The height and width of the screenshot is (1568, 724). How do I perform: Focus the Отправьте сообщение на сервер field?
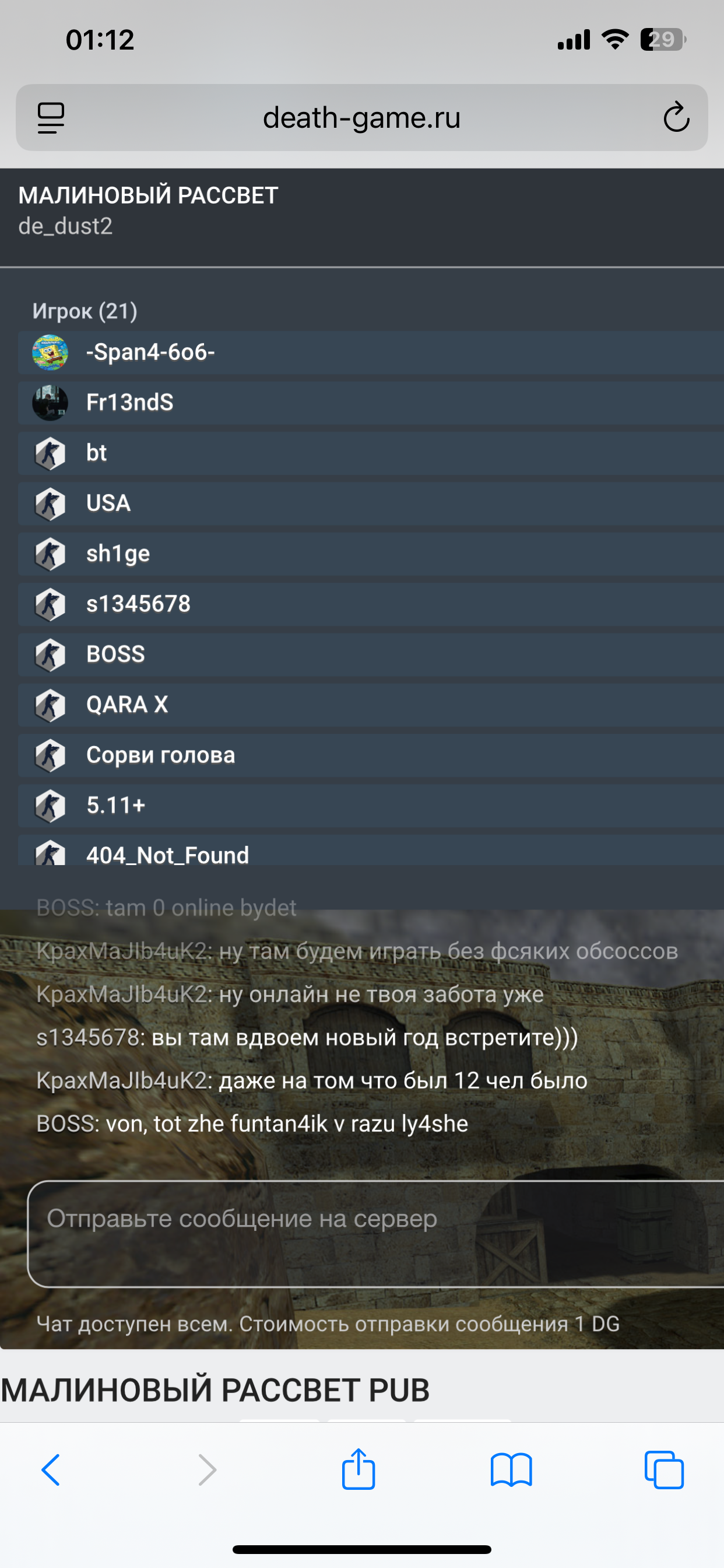coord(376,1234)
